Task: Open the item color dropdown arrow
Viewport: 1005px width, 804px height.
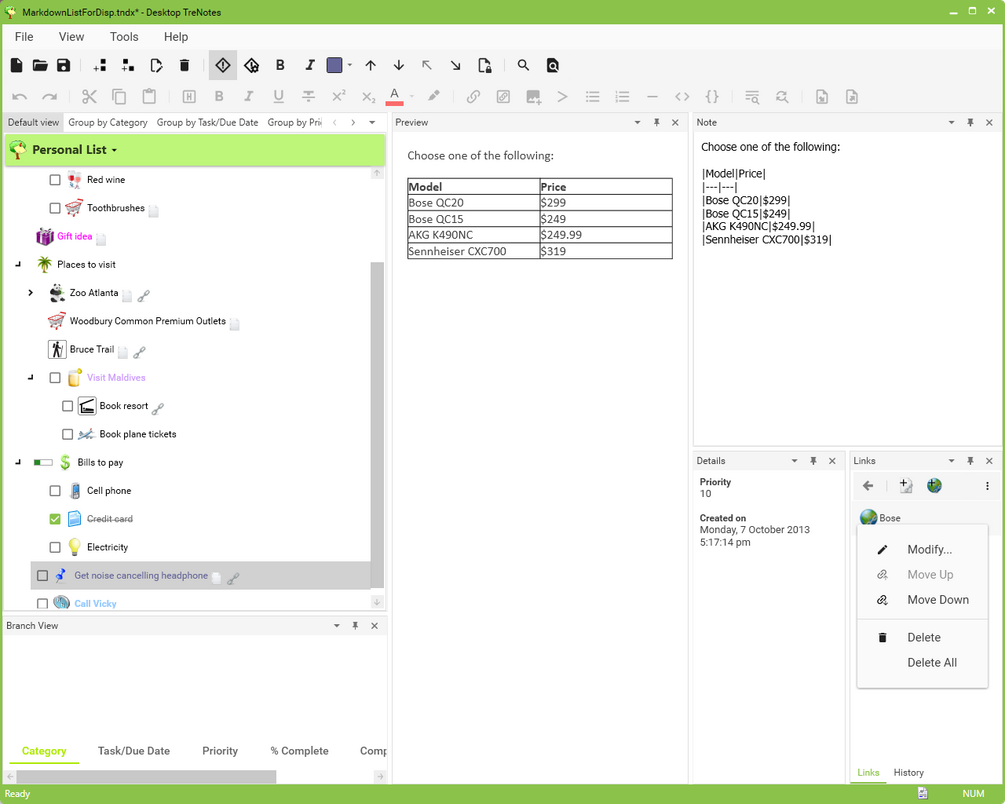Action: (x=349, y=65)
